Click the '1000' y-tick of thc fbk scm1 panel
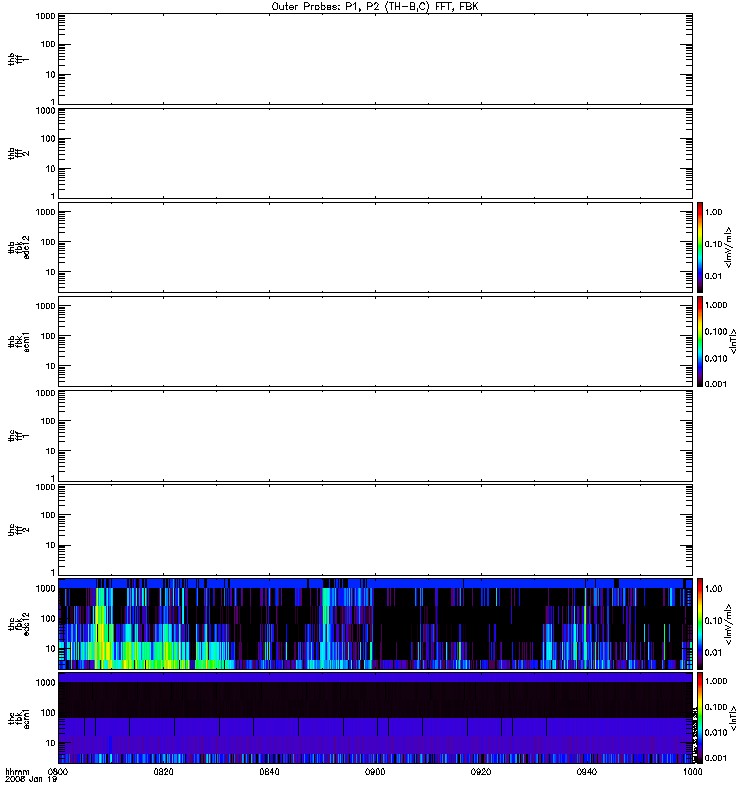The height and width of the screenshot is (800, 750). pos(45,683)
